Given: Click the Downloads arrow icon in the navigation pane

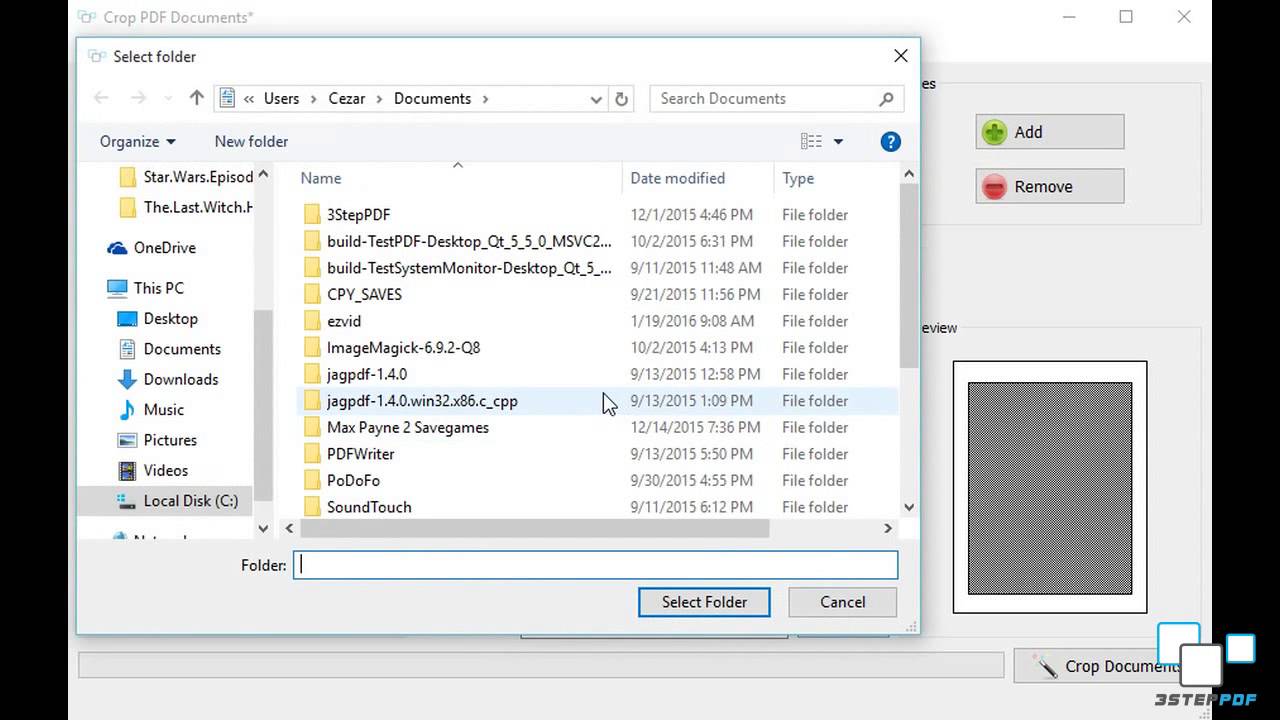Looking at the screenshot, I should click(127, 379).
